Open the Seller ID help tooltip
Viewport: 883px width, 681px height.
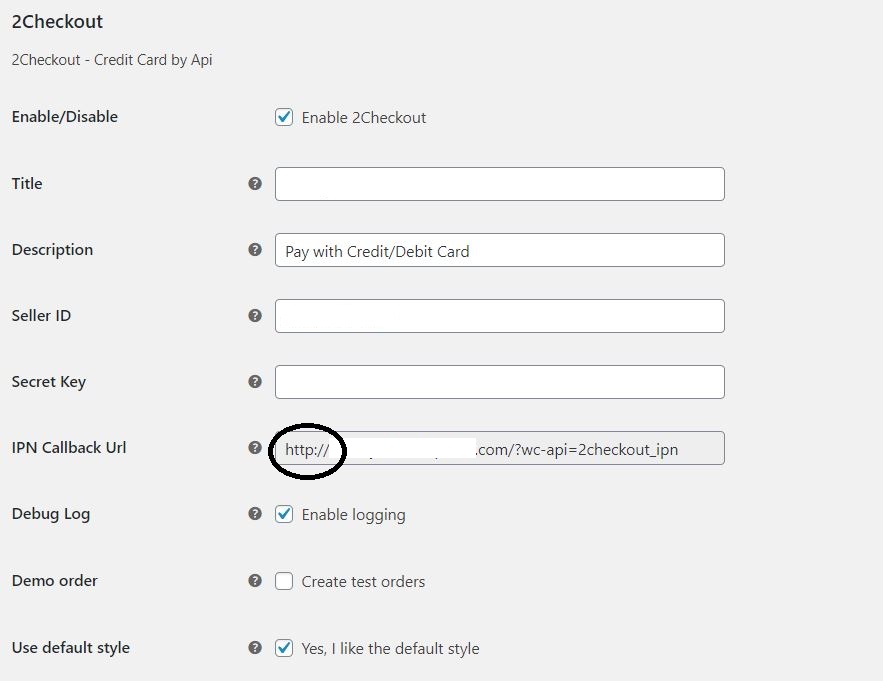tap(256, 316)
